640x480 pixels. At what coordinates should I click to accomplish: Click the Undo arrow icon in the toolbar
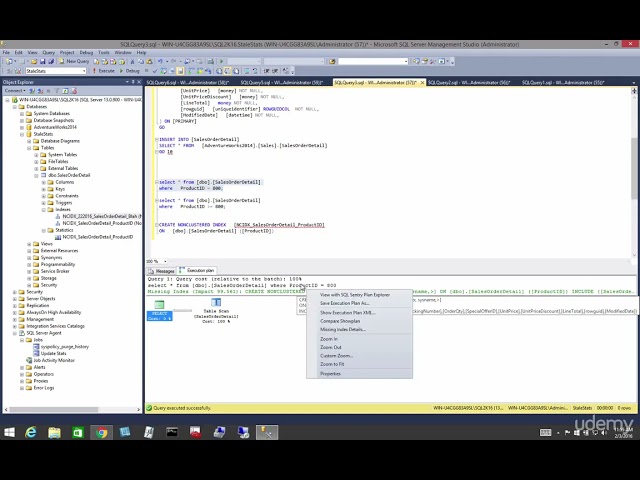pos(160,61)
